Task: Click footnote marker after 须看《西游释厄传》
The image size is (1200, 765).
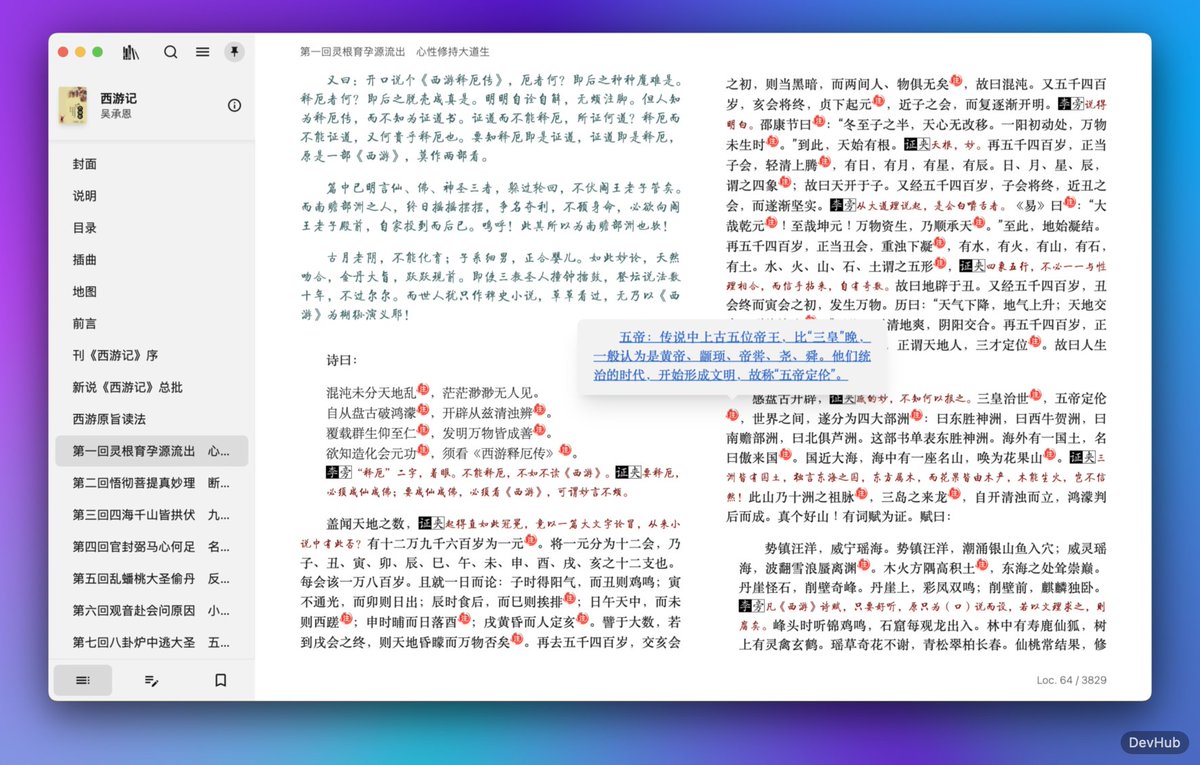Action: [565, 448]
